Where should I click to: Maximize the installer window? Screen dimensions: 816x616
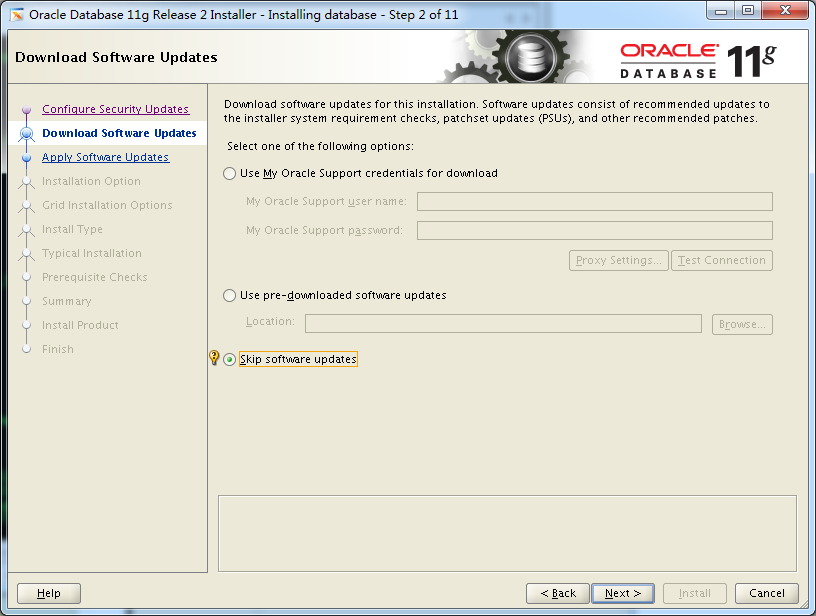tap(748, 10)
